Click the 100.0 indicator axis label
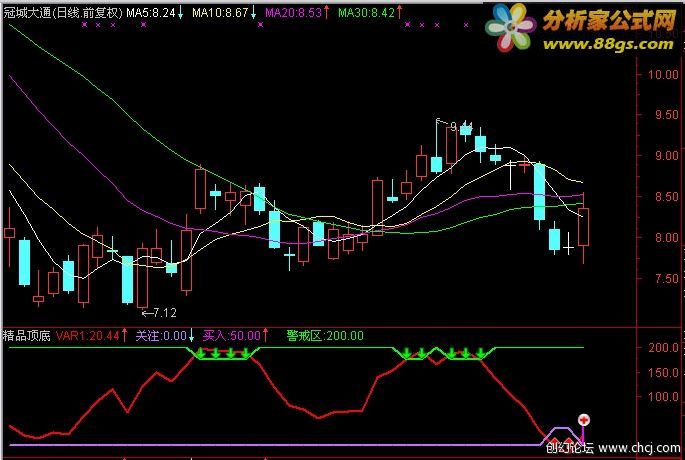685x460 pixels. point(664,397)
